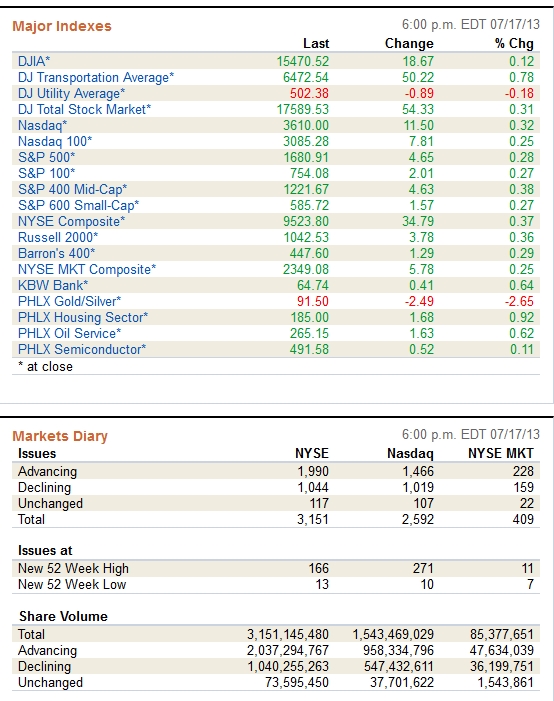The width and height of the screenshot is (554, 701).
Task: Click the DJ Utility Average link
Action: click(72, 93)
